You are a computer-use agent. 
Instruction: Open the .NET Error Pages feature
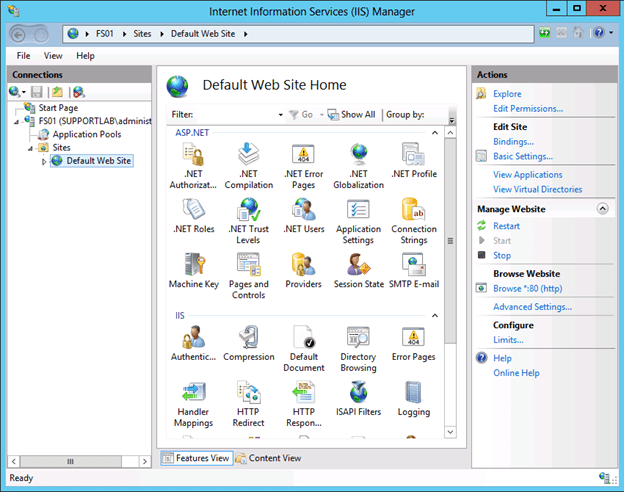pos(304,166)
